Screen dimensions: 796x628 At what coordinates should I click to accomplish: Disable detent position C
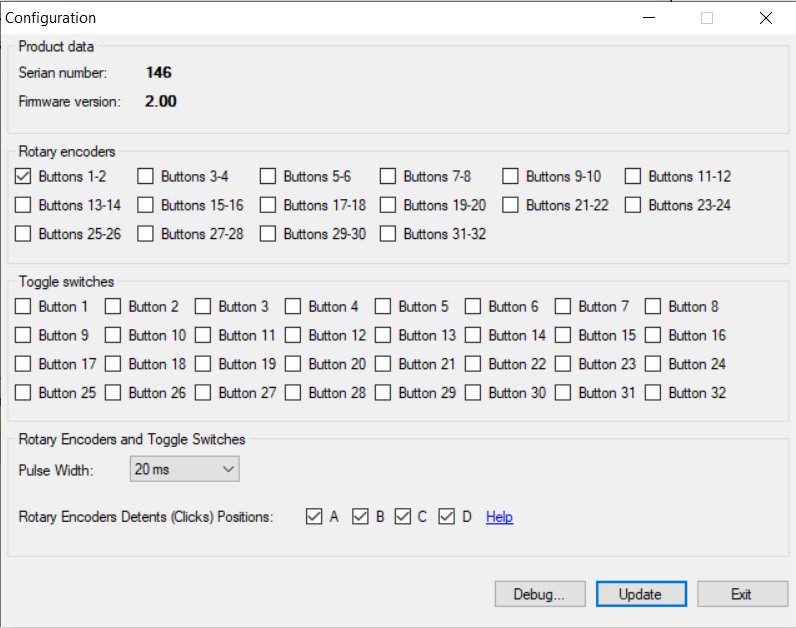click(x=403, y=517)
